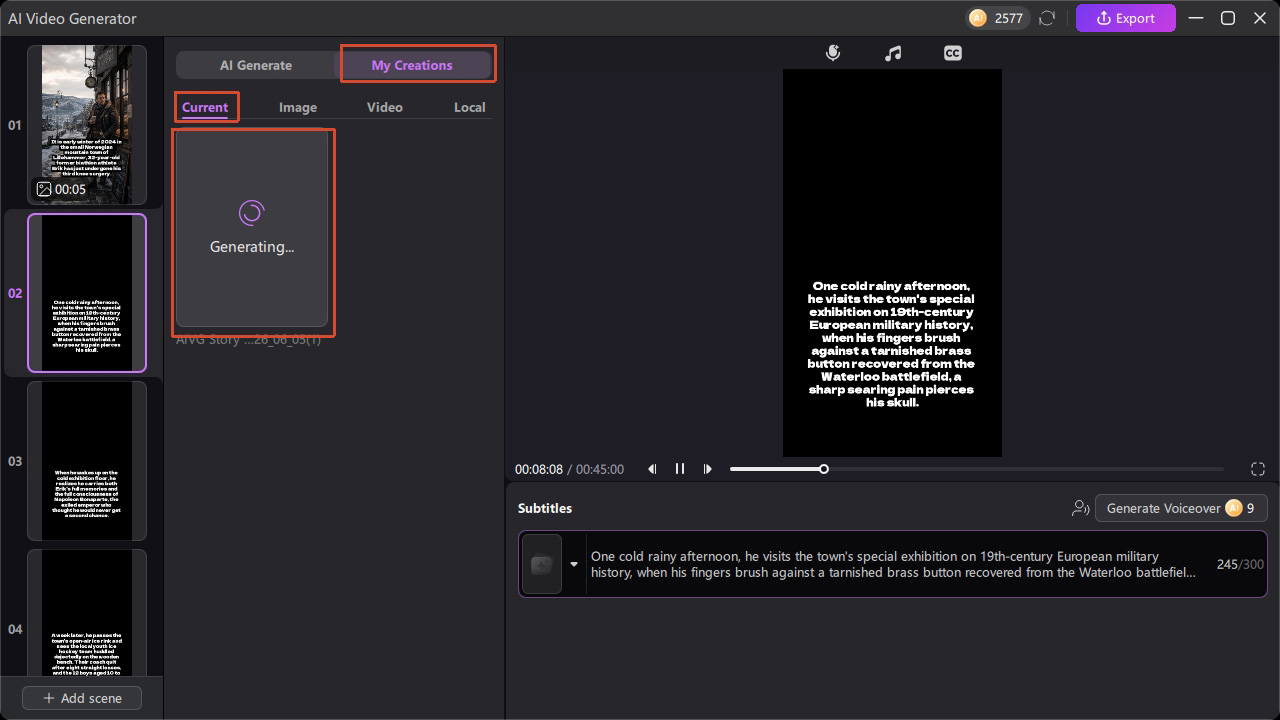Click the 00:05 duration on scene 01
The image size is (1280, 720).
[x=70, y=189]
